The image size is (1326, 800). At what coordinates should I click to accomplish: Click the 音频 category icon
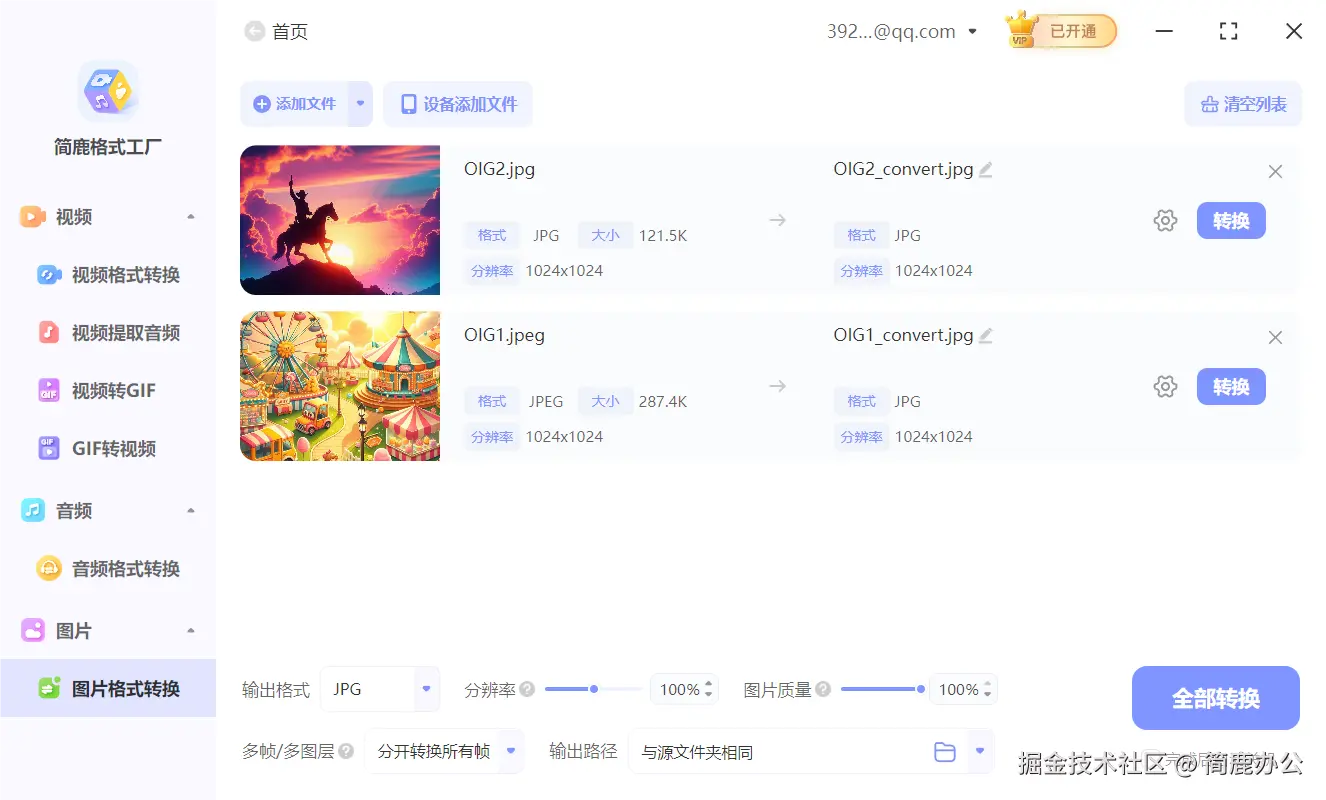point(33,511)
